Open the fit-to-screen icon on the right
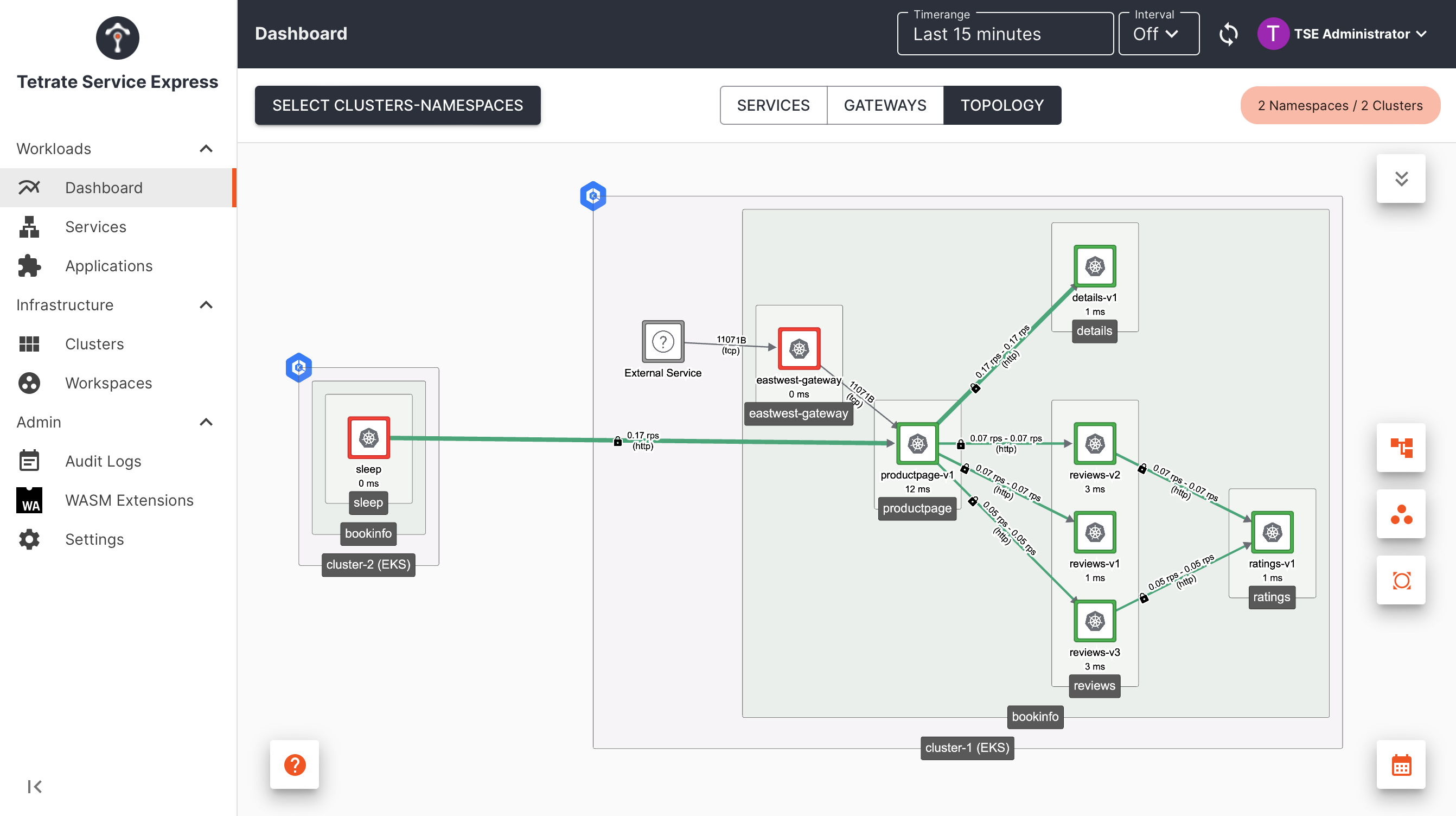Viewport: 1456px width, 816px height. point(1401,580)
